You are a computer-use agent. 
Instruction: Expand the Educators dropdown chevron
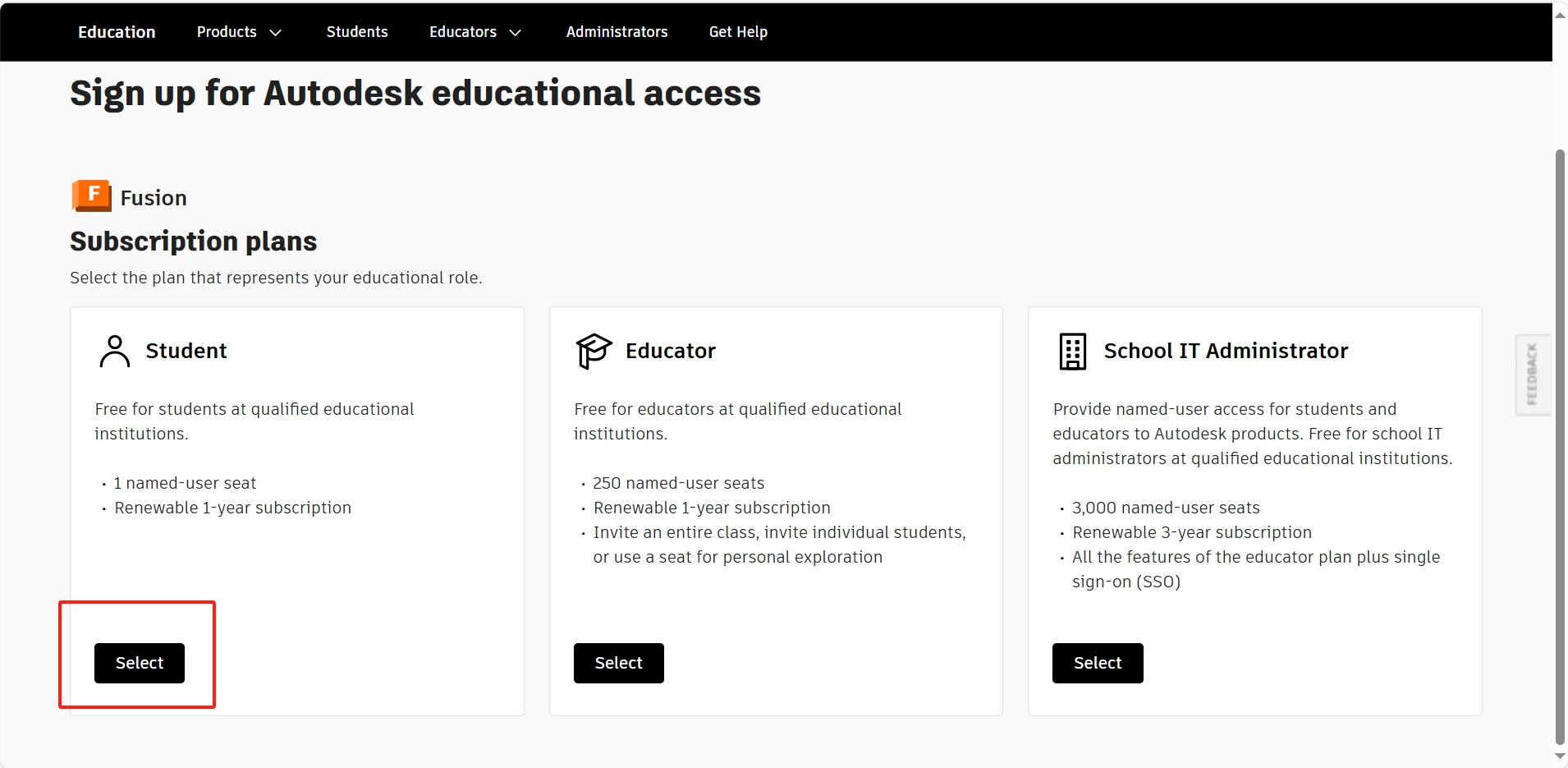[516, 33]
